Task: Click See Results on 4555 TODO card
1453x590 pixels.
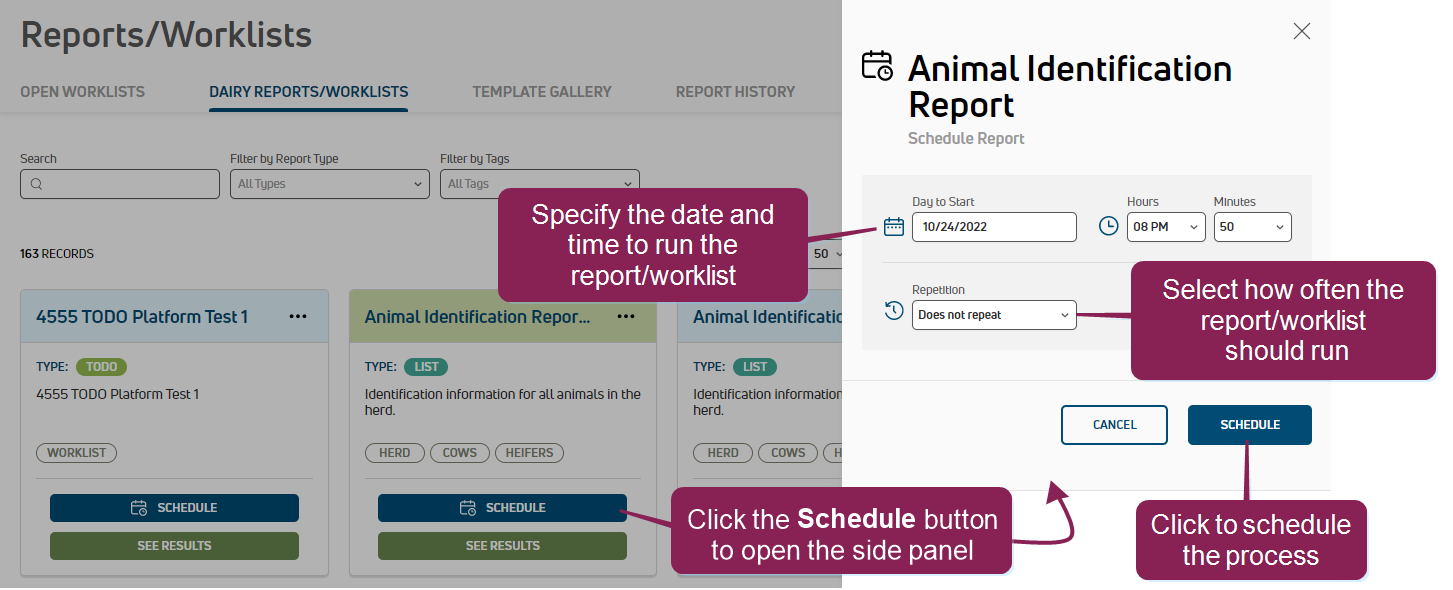Action: (174, 546)
